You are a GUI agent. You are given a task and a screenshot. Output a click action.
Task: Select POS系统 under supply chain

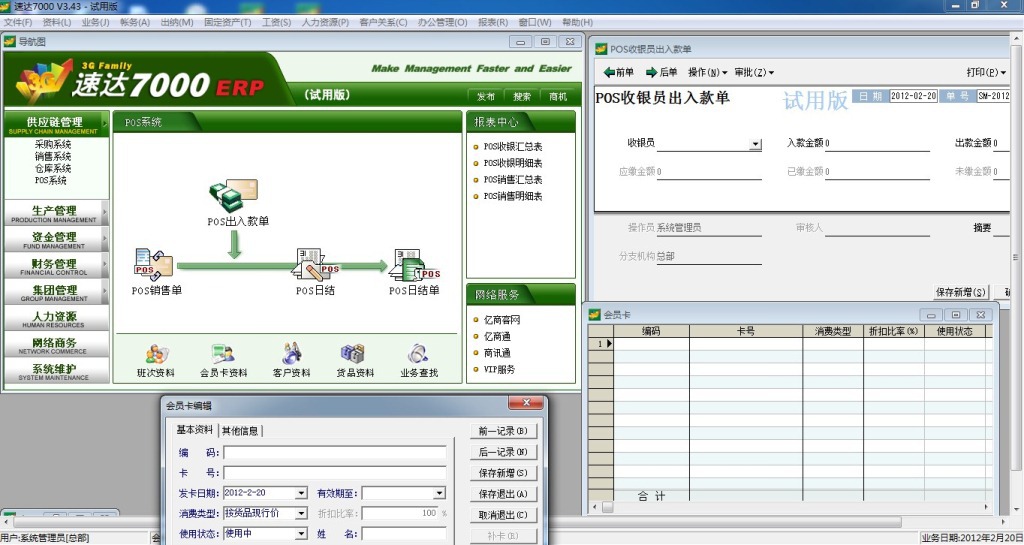51,180
